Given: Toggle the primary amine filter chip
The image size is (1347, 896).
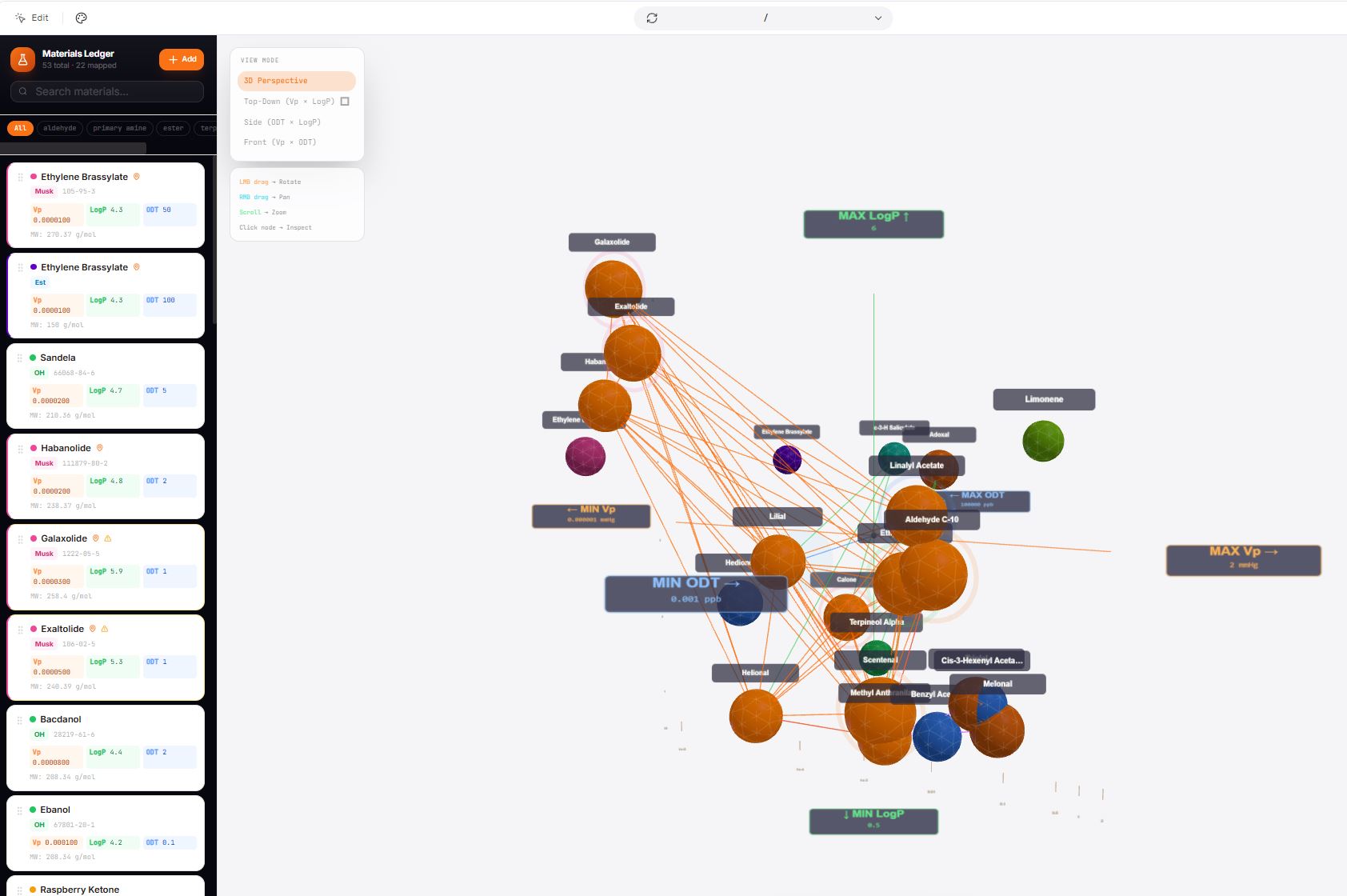Looking at the screenshot, I should [119, 128].
